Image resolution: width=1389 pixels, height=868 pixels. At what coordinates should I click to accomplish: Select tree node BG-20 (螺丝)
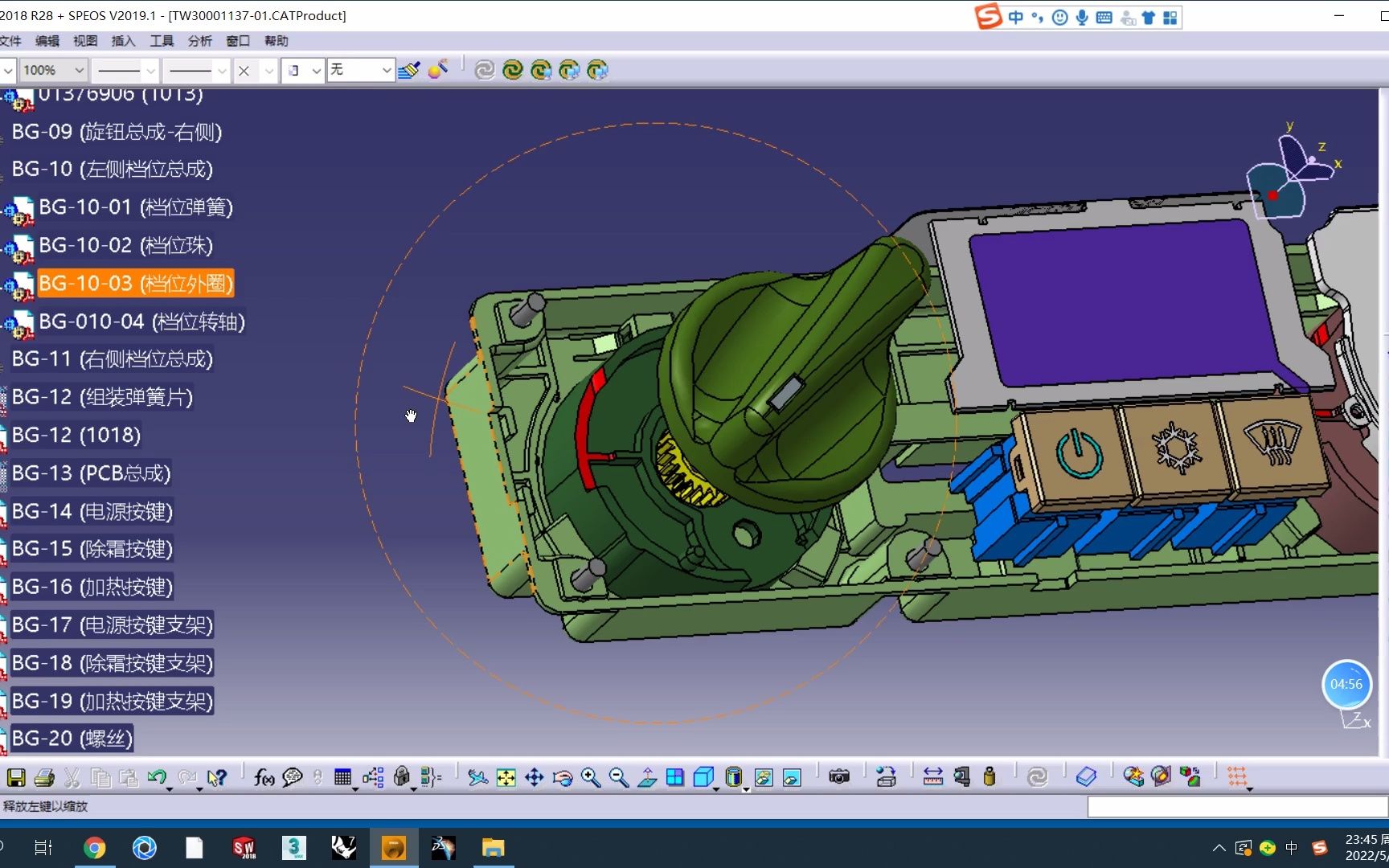click(x=72, y=739)
